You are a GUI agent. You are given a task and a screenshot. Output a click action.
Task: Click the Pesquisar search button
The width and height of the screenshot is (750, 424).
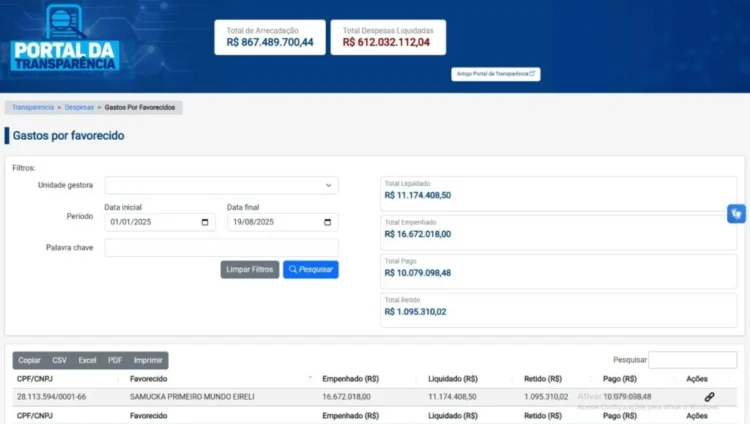click(310, 269)
